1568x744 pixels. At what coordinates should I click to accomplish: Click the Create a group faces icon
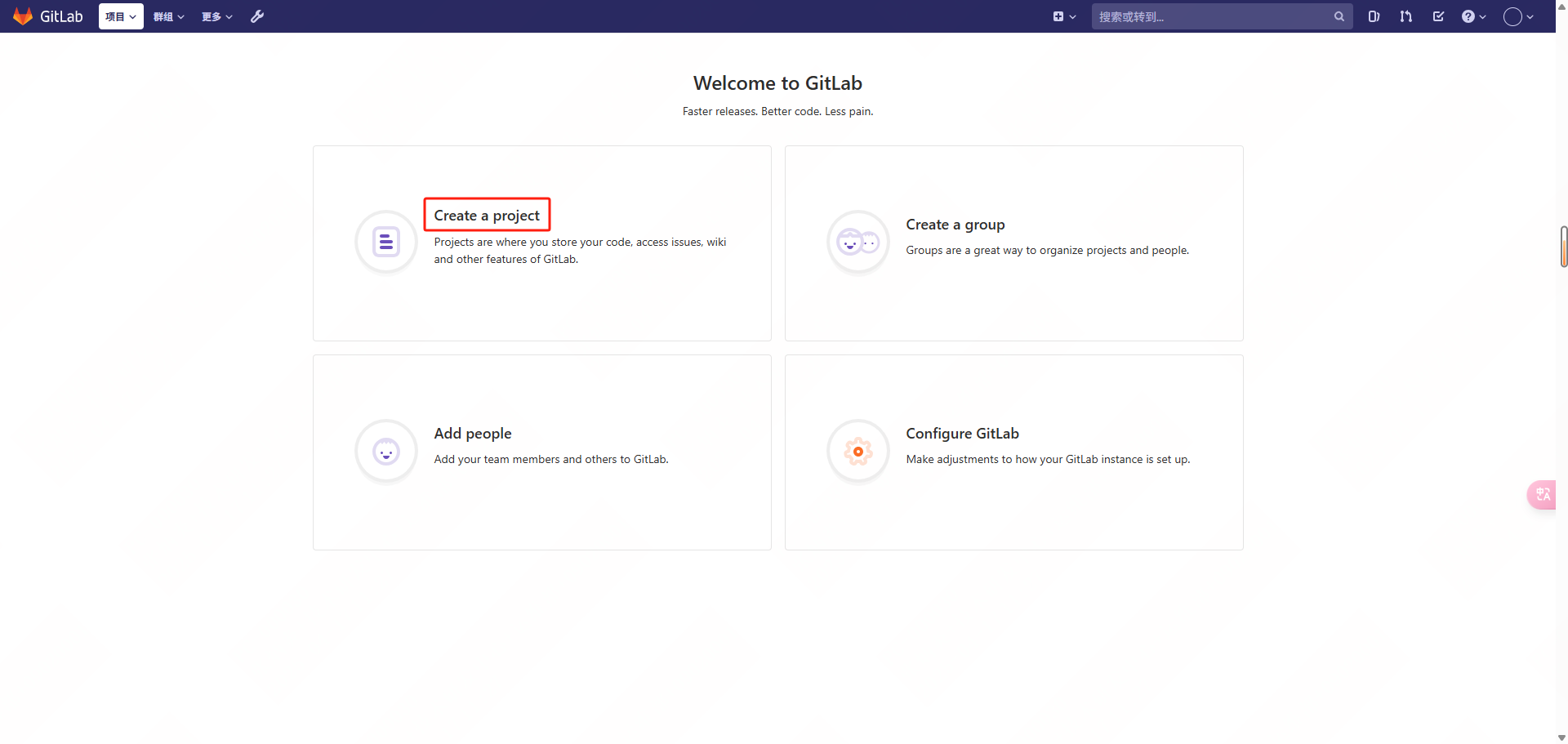point(858,242)
